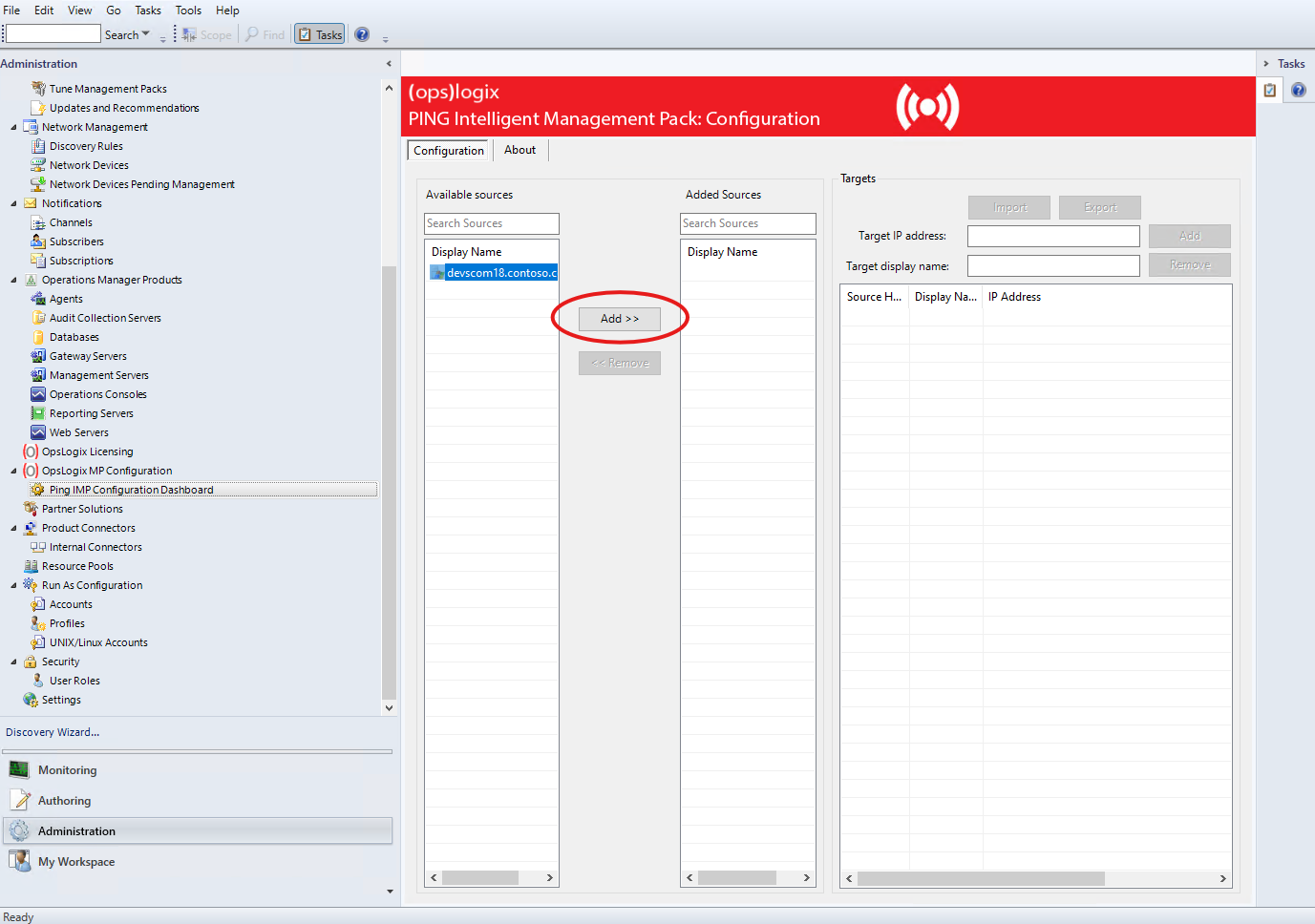
Task: Open the Search dropdown arrow
Action: 146,34
